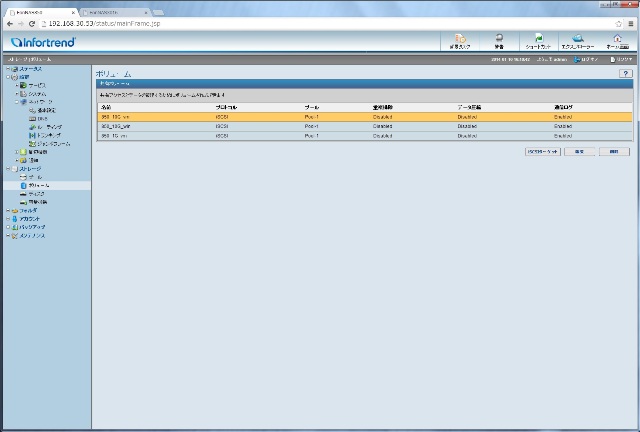Click the Home icon in top toolbar
640x432 pixels.
(617, 41)
